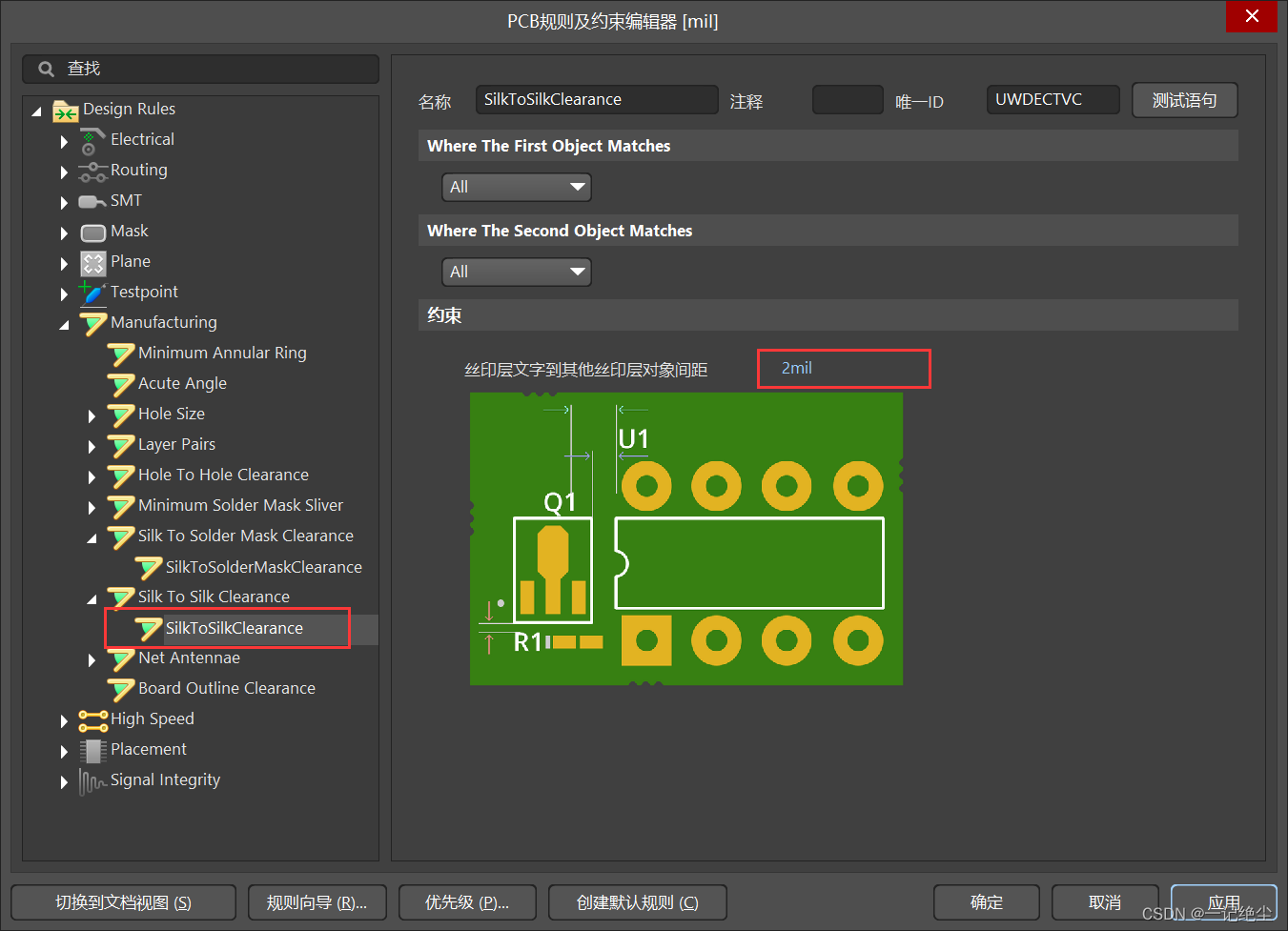Click the PCB silkscreen clearance diagram

[x=686, y=539]
